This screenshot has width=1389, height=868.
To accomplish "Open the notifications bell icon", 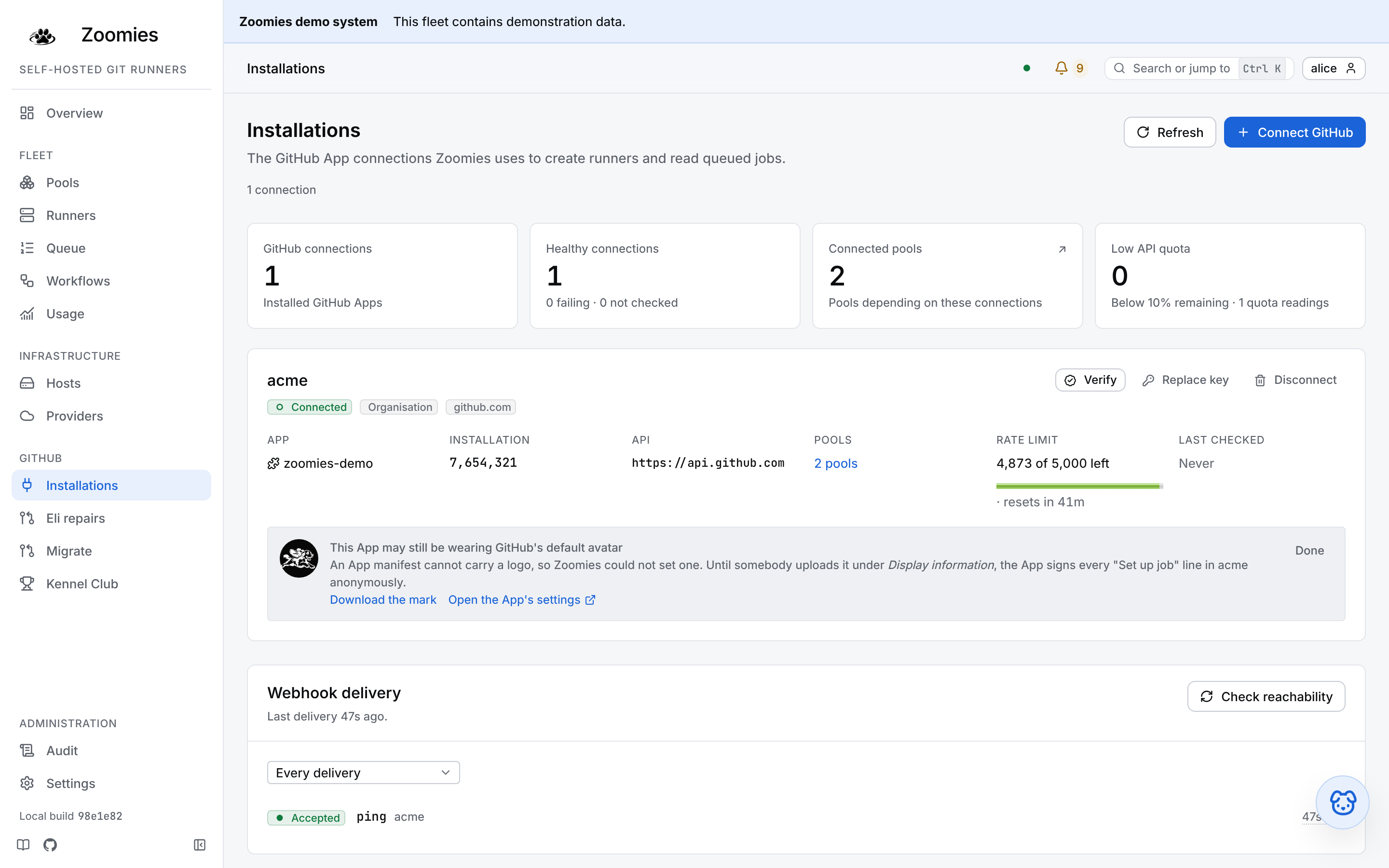I will [1061, 68].
